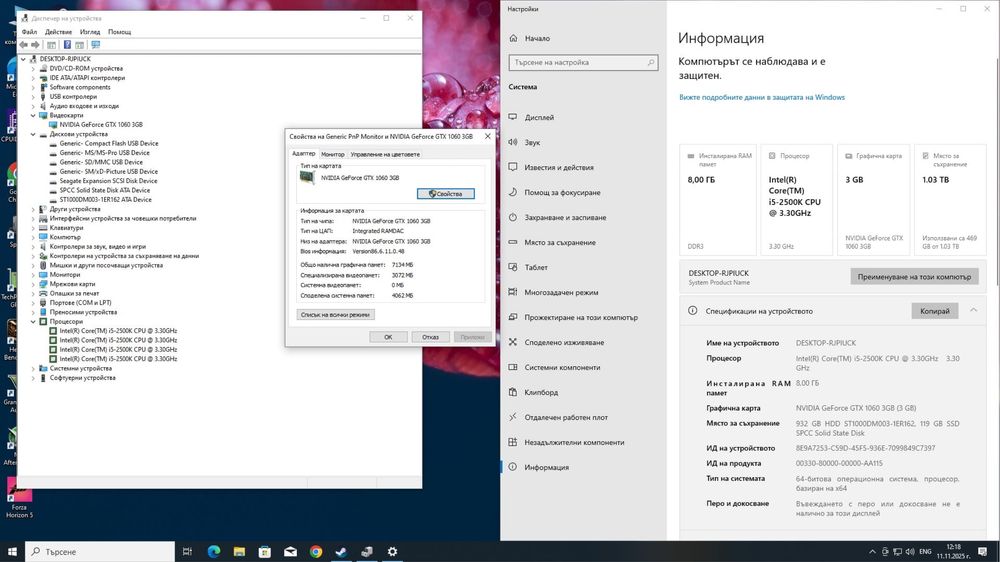
Task: Switch to Управление на цветовете tab
Action: [x=385, y=154]
